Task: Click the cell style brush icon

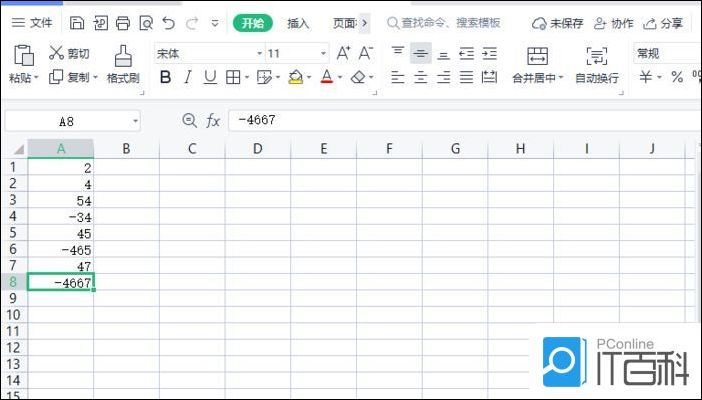Action: coord(264,77)
